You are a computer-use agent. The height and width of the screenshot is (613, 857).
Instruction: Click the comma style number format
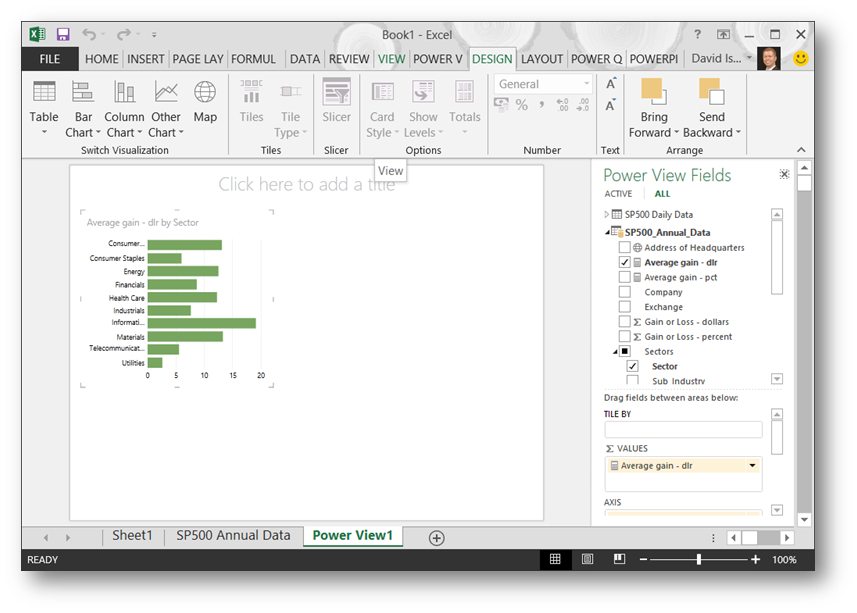point(542,105)
